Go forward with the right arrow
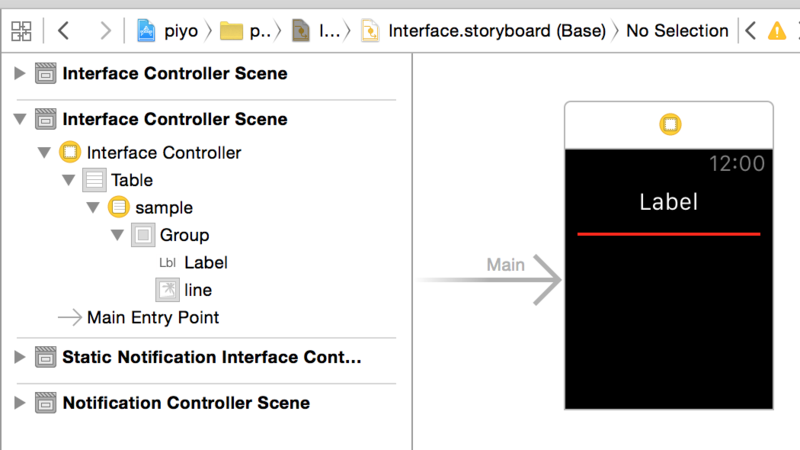This screenshot has height=450, width=800. pyautogui.click(x=105, y=30)
